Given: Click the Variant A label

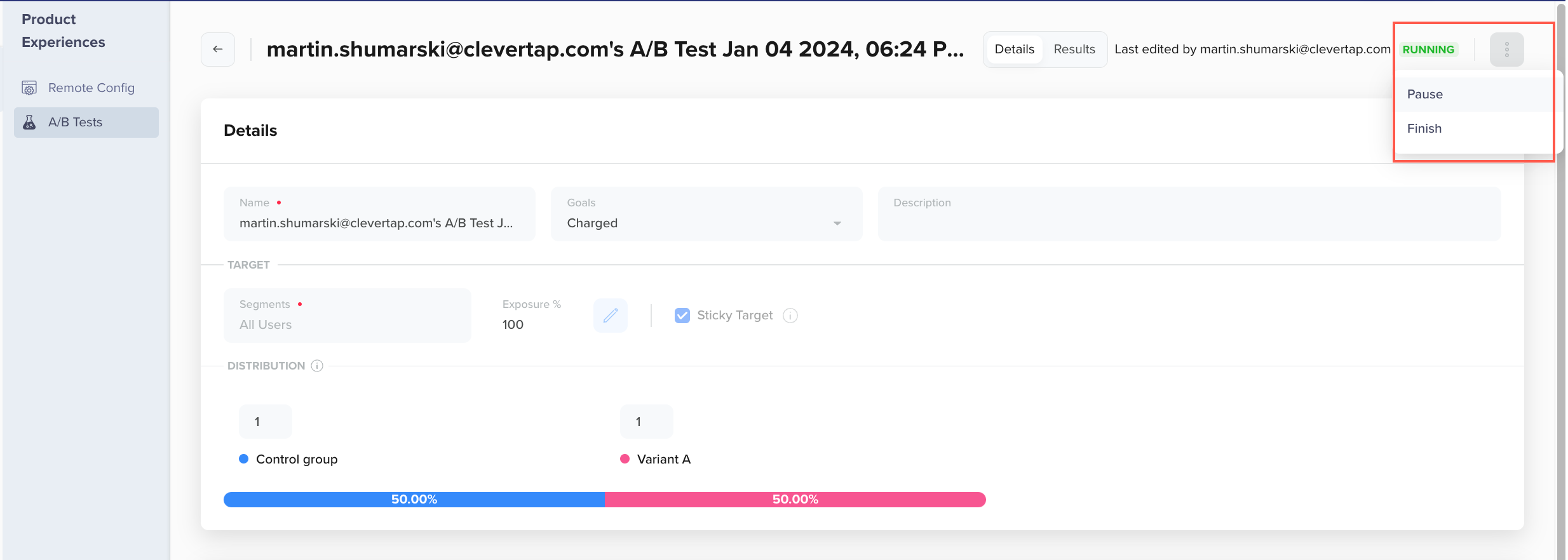Looking at the screenshot, I should (663, 459).
